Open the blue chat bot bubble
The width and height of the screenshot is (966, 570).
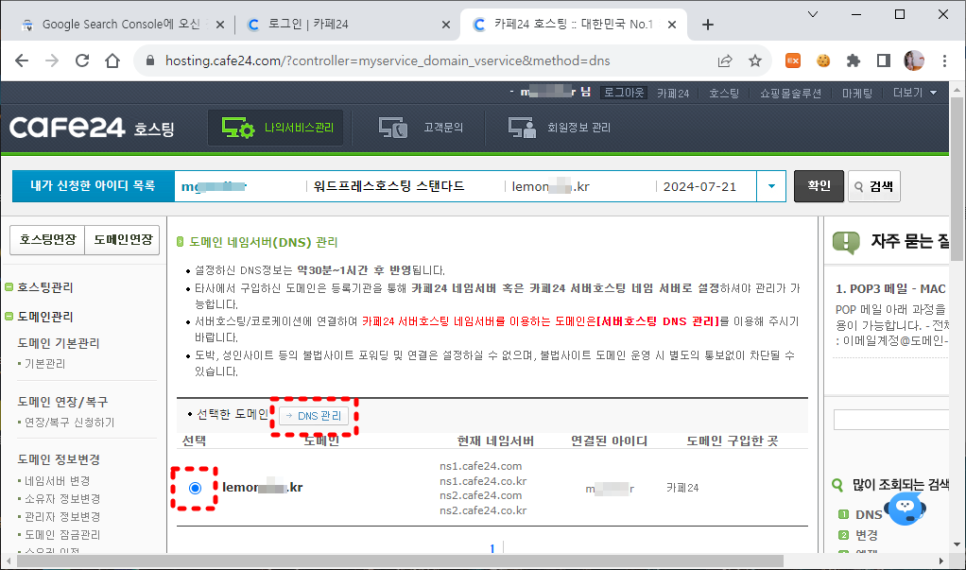[x=905, y=508]
